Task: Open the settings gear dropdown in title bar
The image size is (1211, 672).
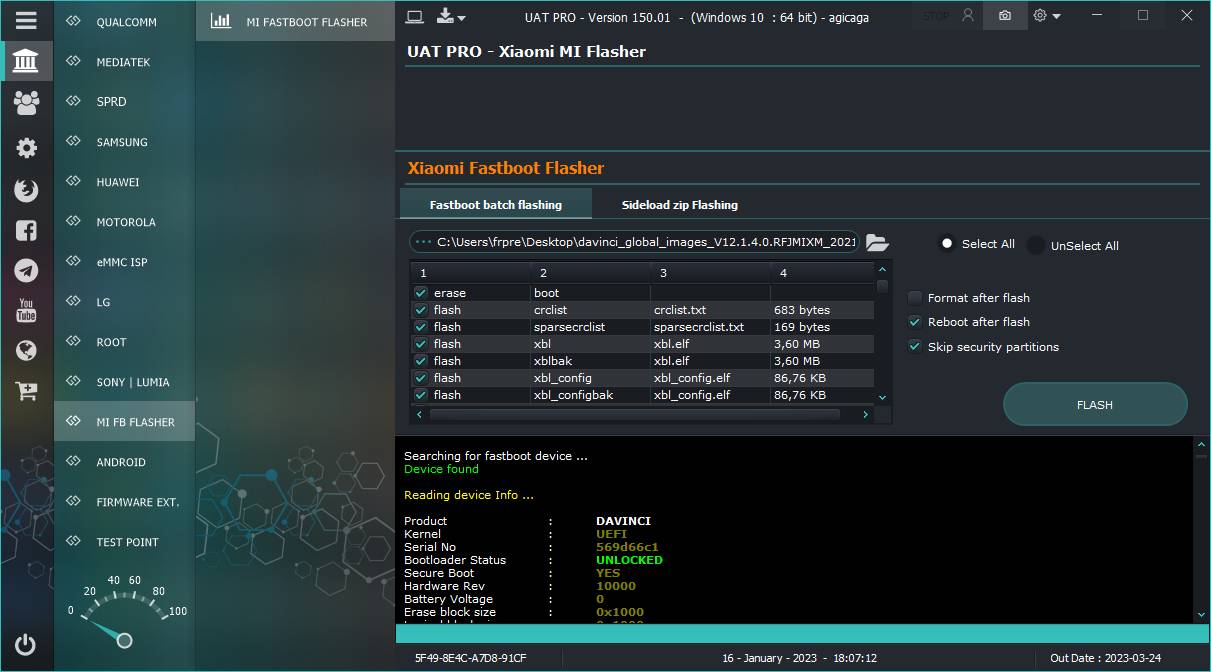Action: pos(1047,16)
